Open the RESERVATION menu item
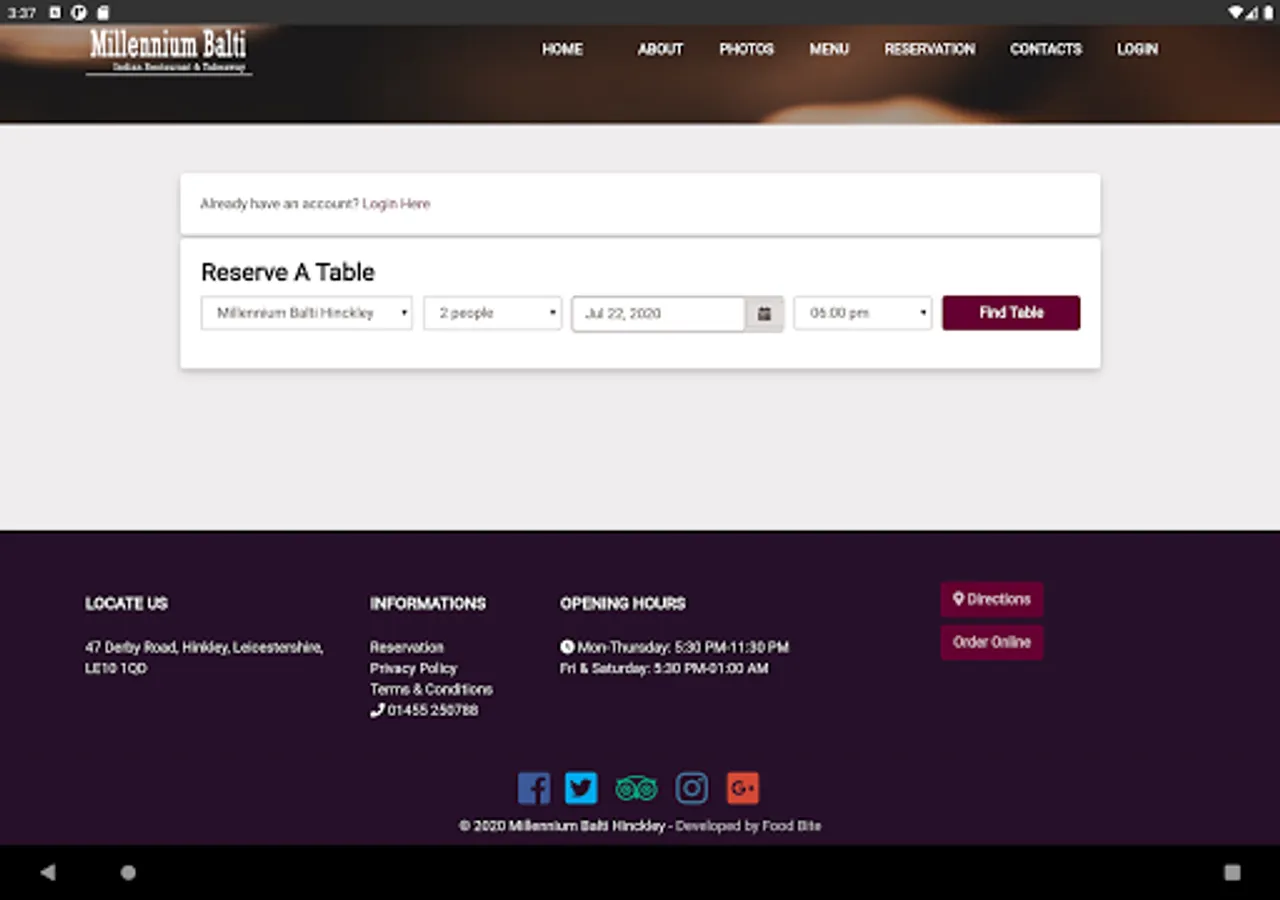Image resolution: width=1280 pixels, height=900 pixels. click(929, 49)
